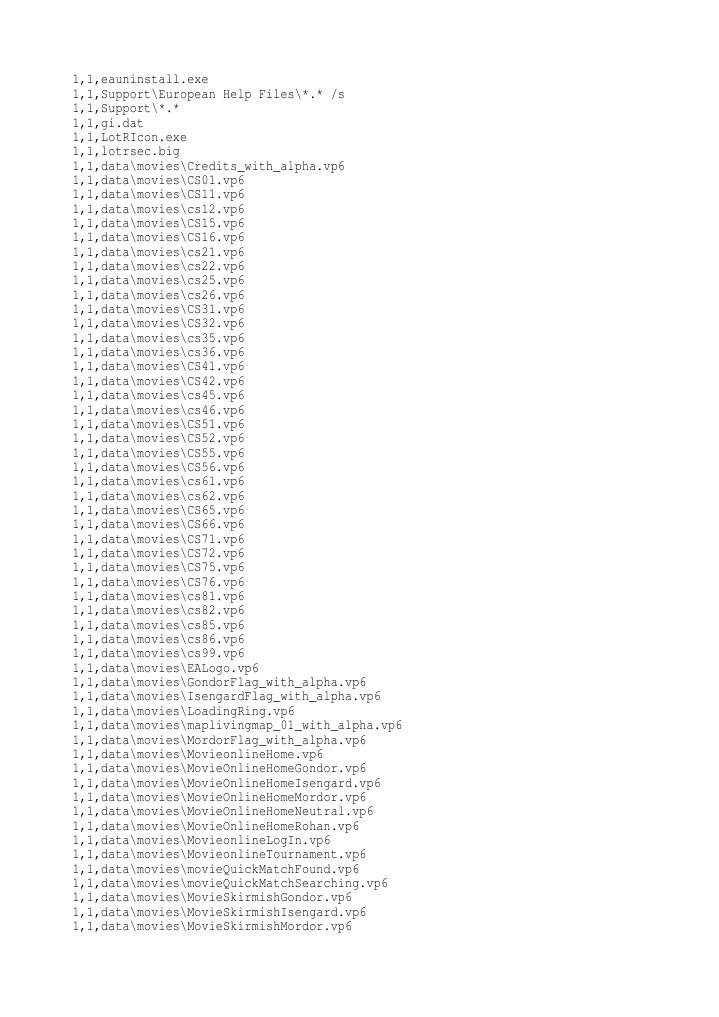Select the cs26.vp6 line
This screenshot has width=719, height=1017.
click(158, 295)
